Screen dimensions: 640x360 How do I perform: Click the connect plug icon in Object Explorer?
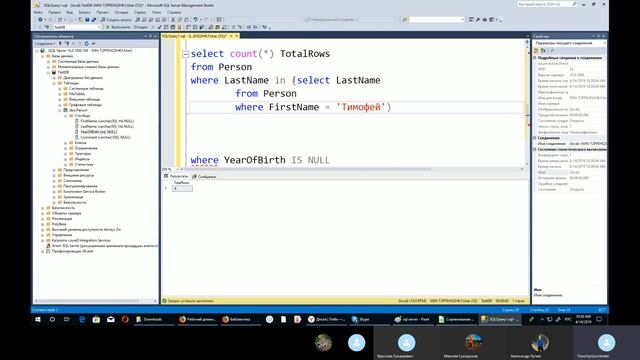60,43
